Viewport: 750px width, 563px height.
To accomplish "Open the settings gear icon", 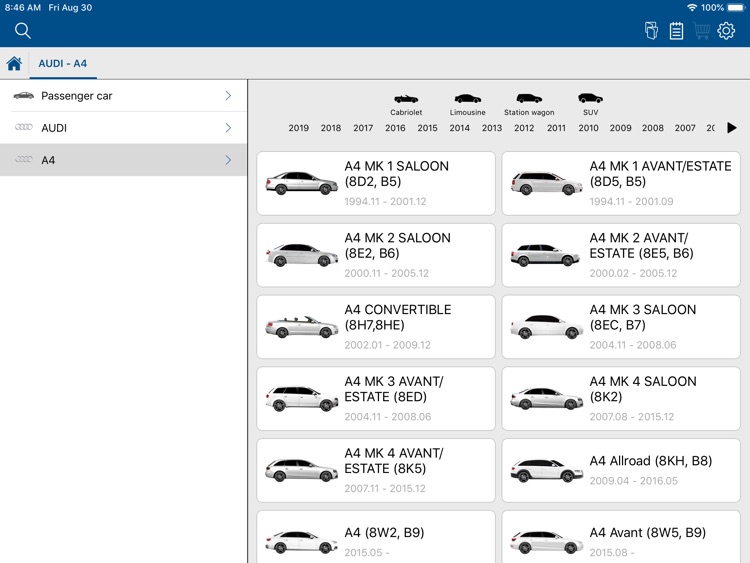I will 726,31.
